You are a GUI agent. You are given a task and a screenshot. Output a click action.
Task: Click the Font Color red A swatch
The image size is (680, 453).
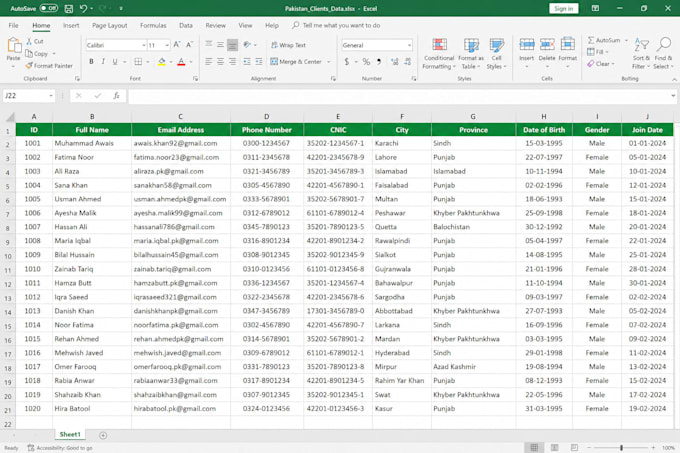coord(181,62)
